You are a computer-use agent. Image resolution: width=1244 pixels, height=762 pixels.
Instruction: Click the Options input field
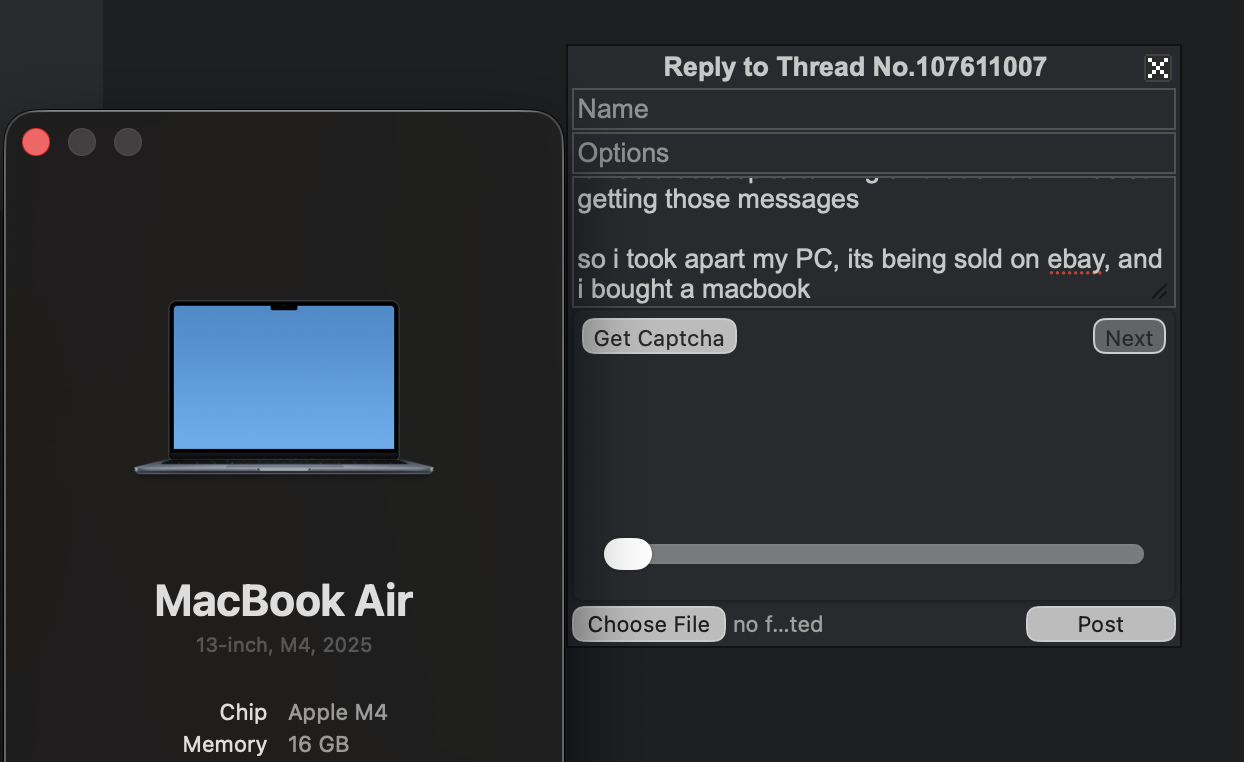(x=874, y=153)
